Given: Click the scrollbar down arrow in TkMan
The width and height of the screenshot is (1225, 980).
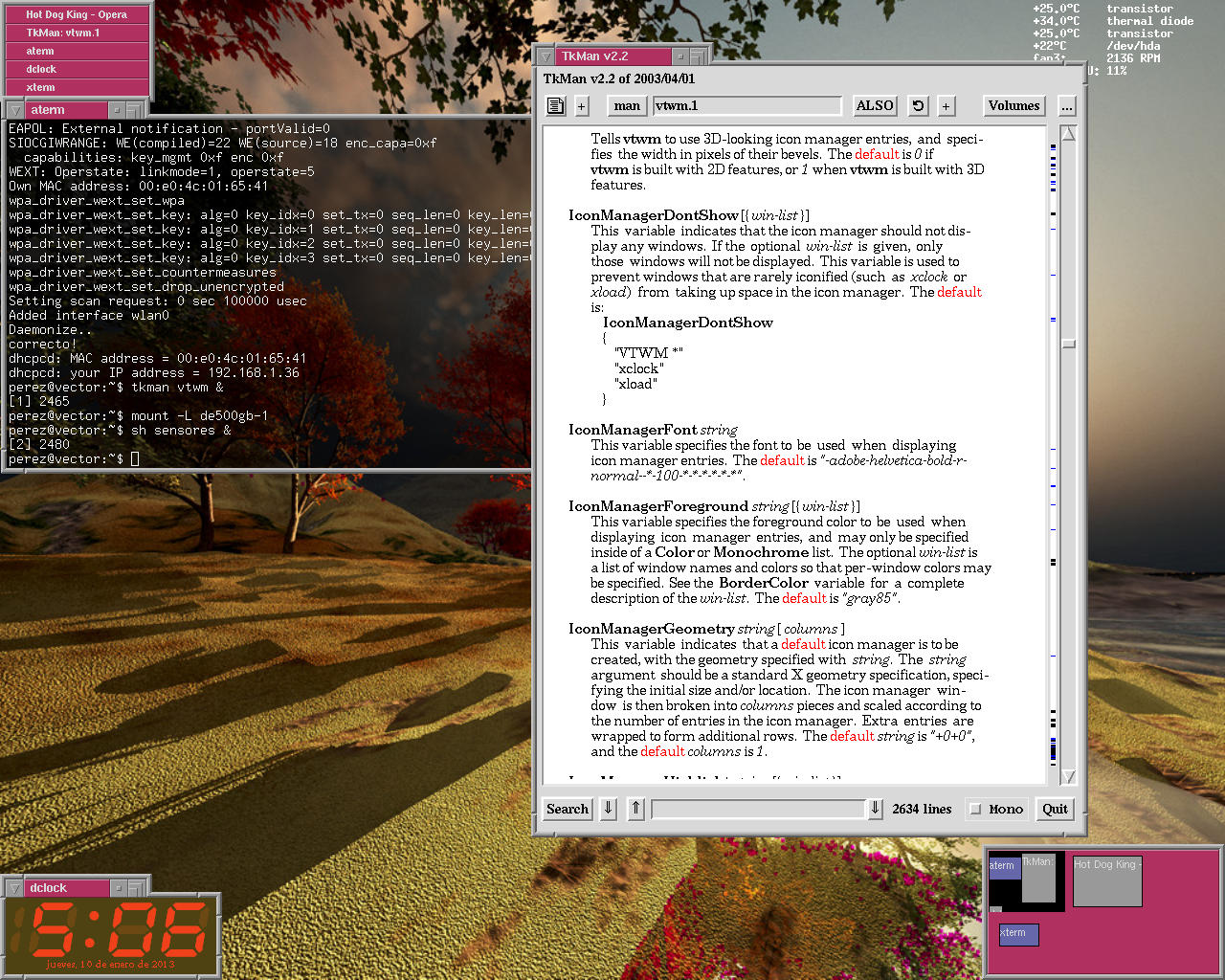Looking at the screenshot, I should tap(1068, 776).
